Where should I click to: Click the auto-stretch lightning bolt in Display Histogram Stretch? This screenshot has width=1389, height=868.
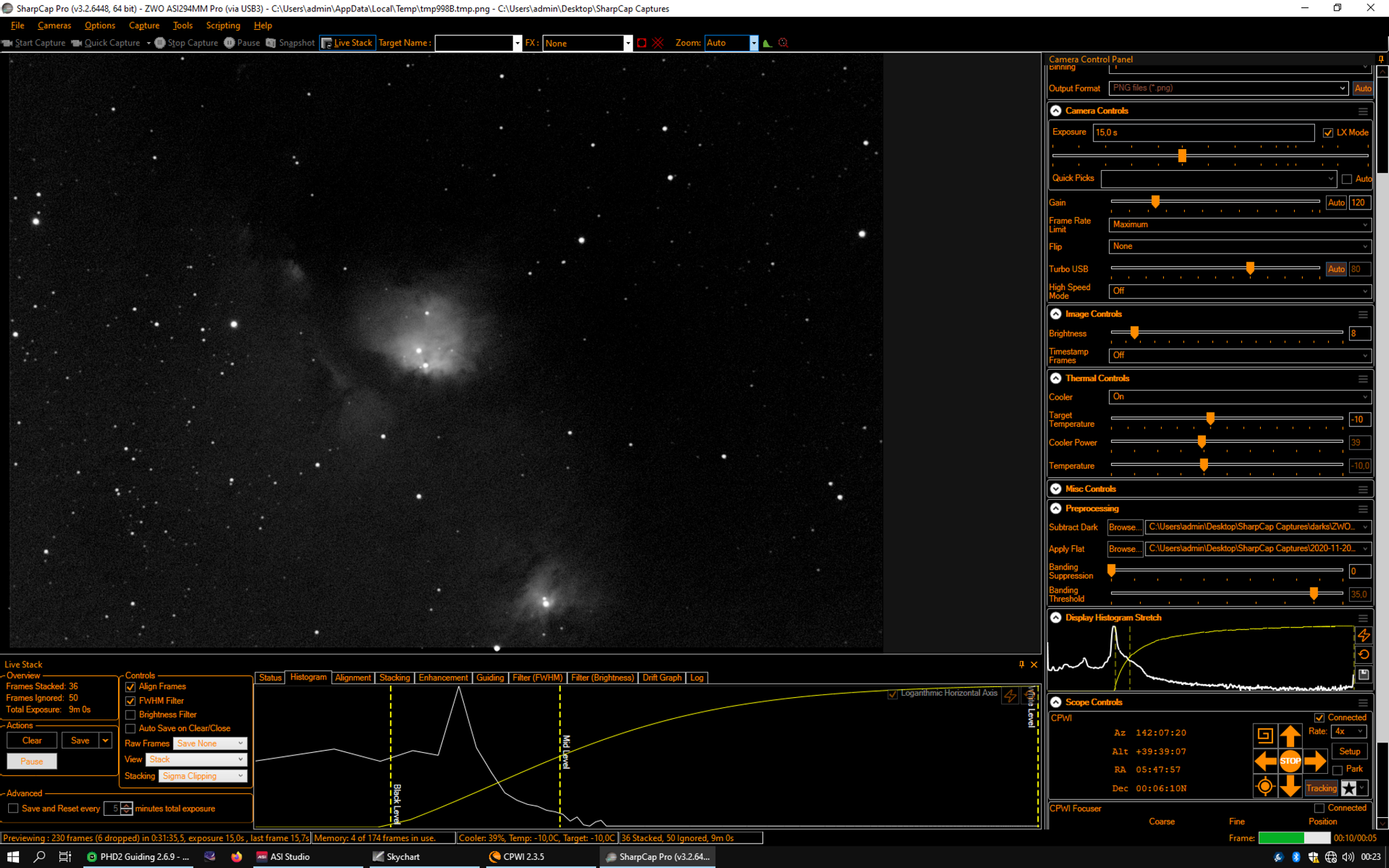(1363, 635)
